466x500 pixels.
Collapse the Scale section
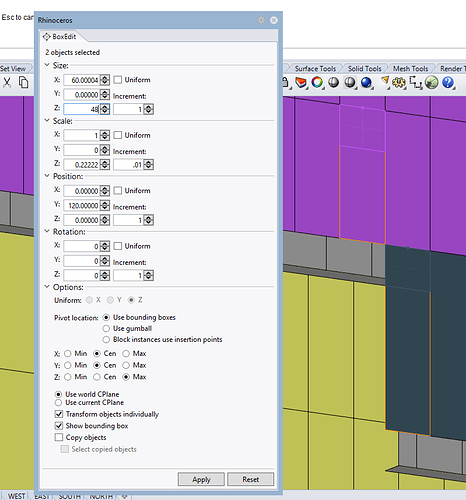(x=47, y=120)
